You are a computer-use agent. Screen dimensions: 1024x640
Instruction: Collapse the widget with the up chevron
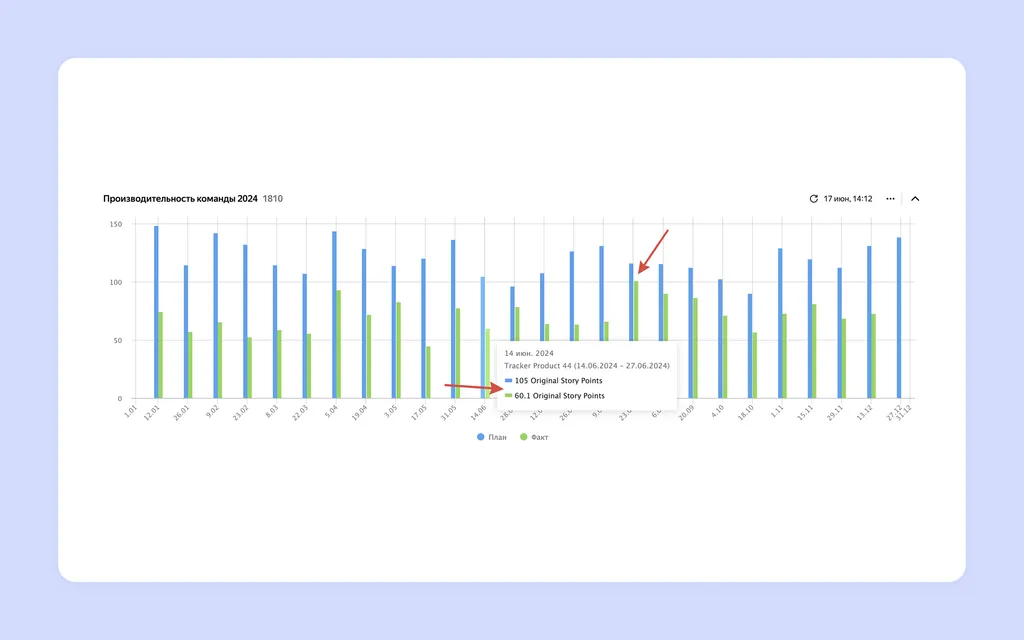pos(915,199)
